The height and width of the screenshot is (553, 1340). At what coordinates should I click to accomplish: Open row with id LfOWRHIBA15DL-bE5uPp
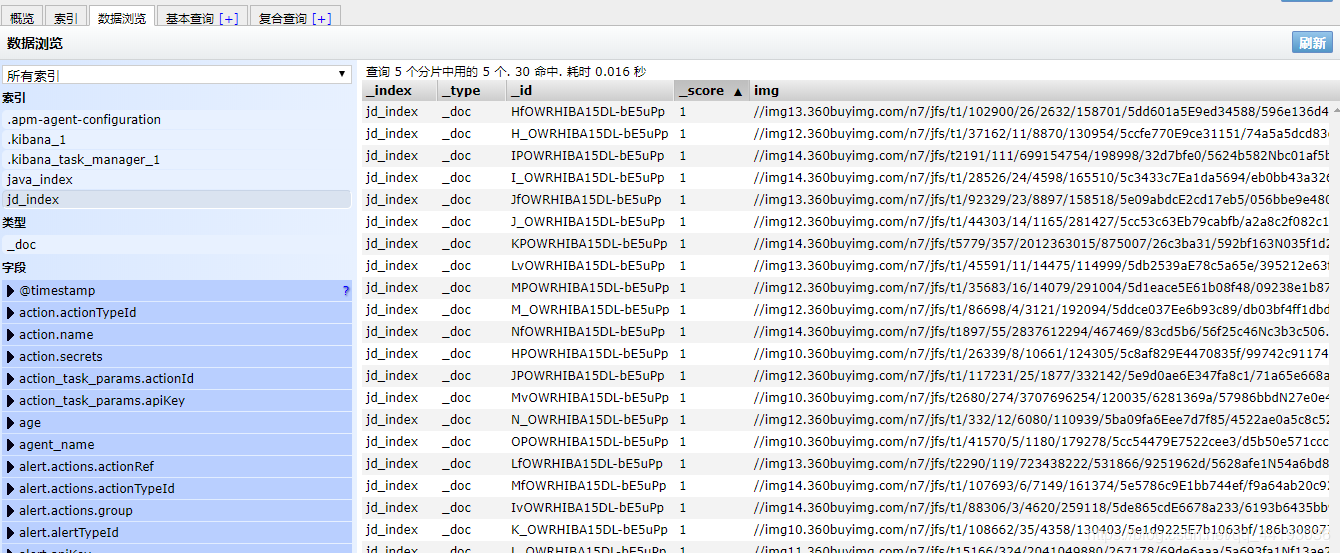(850, 463)
